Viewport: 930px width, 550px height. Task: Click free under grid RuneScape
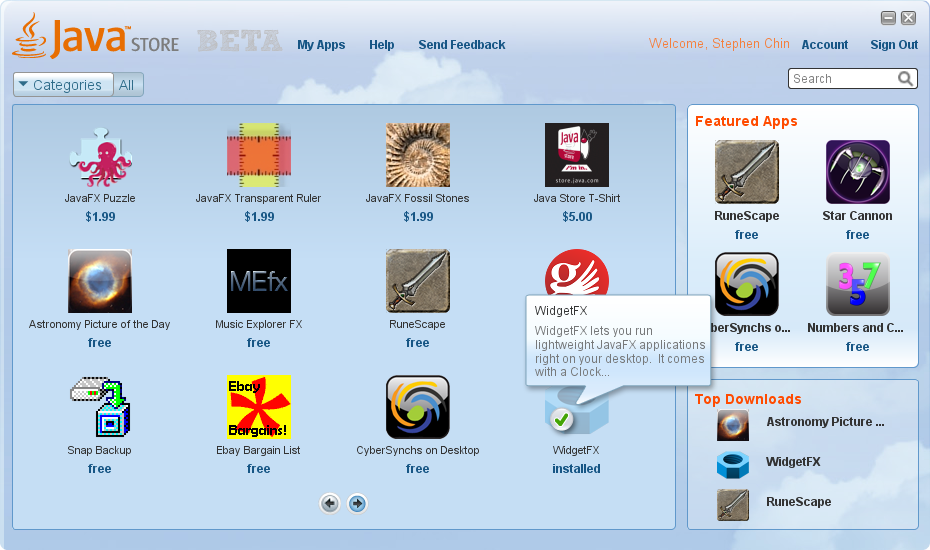point(418,342)
